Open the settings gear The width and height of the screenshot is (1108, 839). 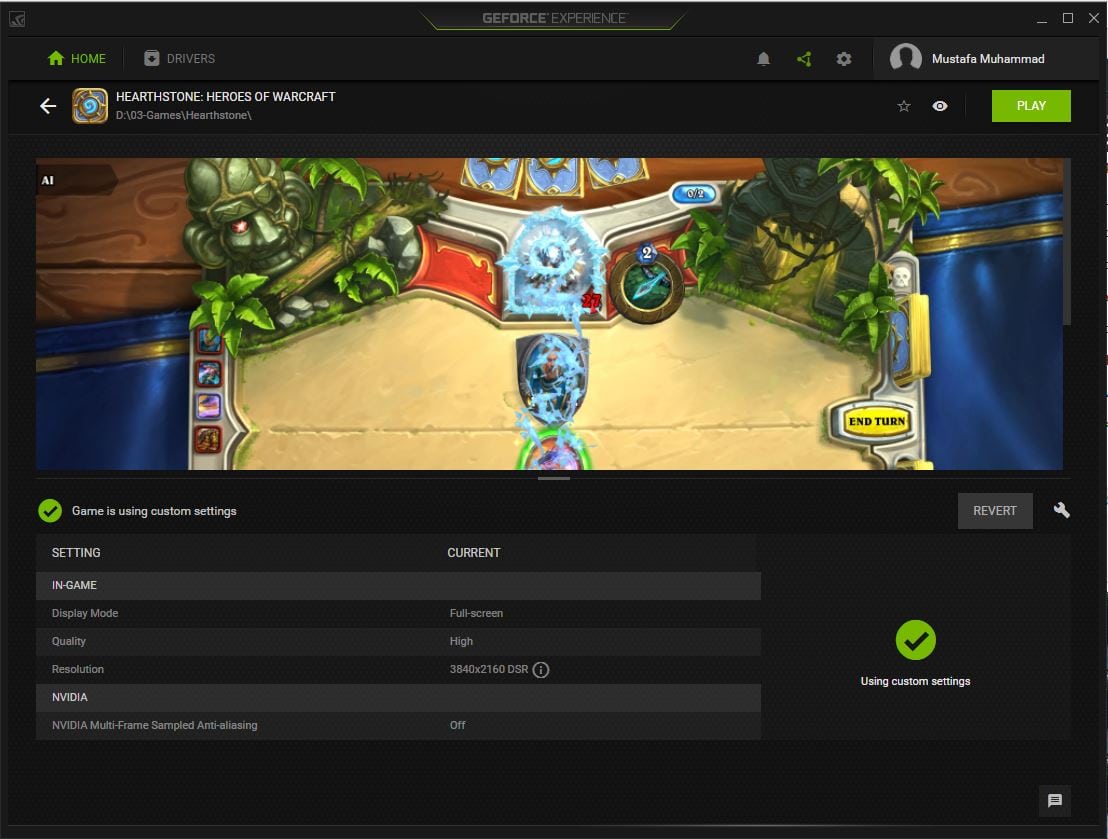(844, 59)
